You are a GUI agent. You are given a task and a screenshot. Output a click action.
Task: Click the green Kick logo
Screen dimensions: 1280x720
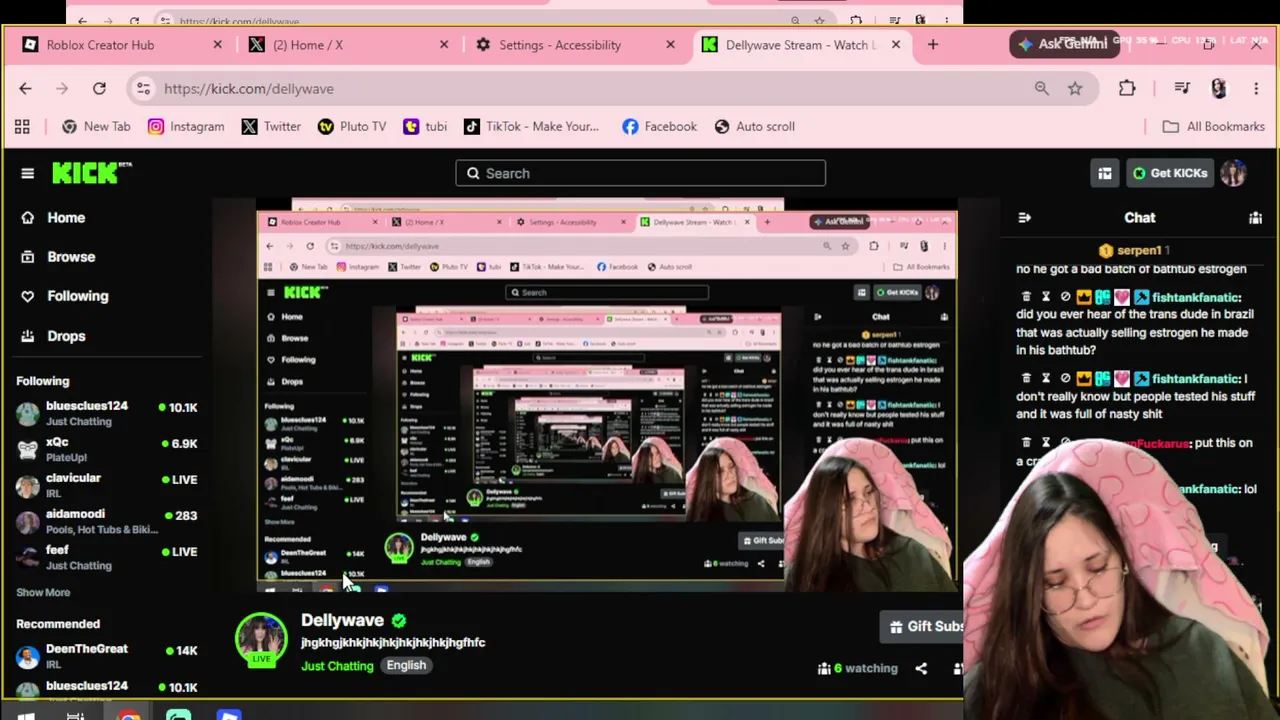(x=91, y=173)
